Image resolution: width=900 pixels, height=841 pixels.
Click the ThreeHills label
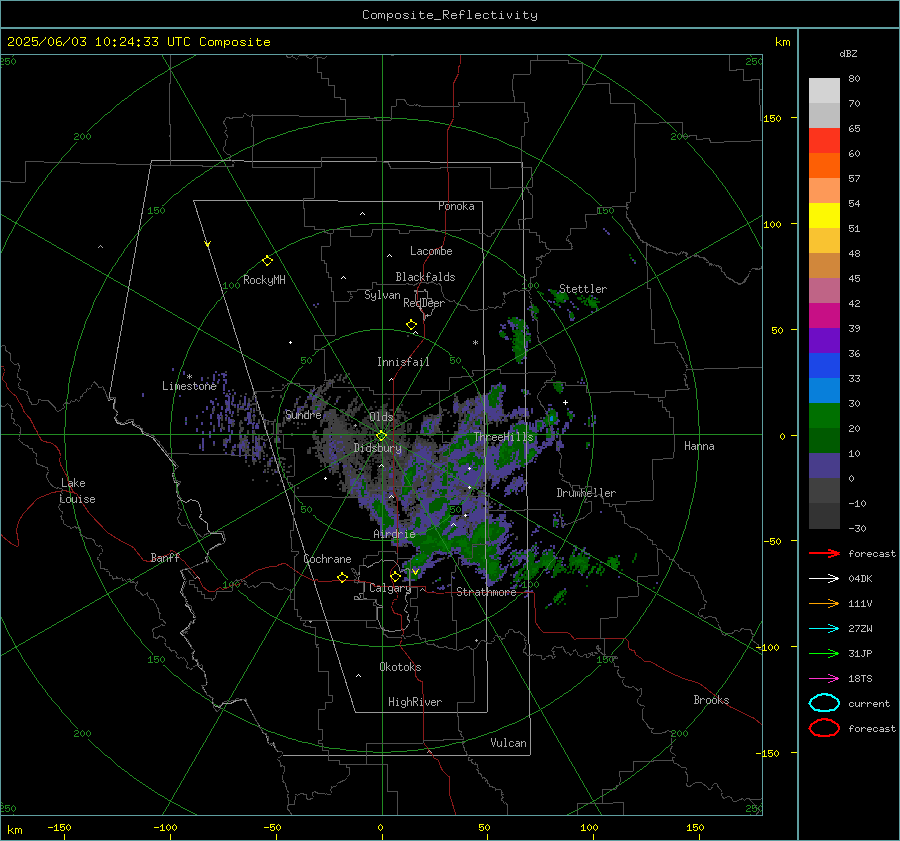tap(503, 437)
